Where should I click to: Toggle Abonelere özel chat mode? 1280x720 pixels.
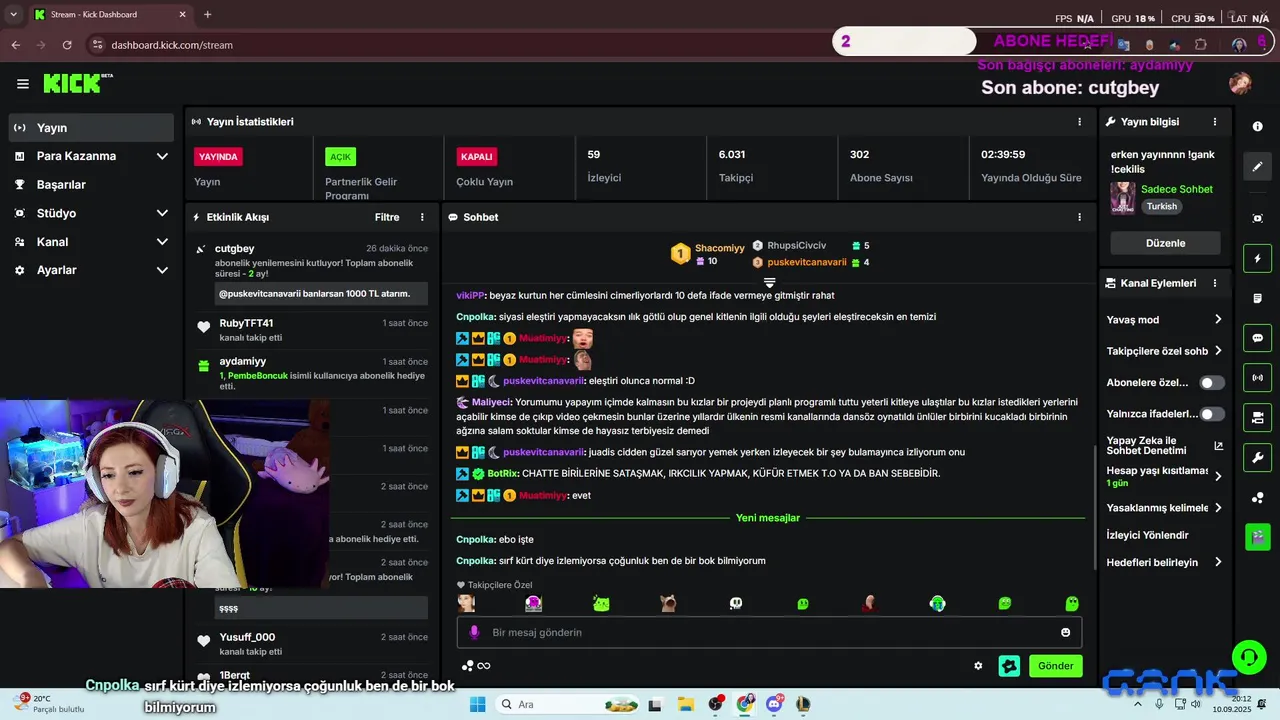pos(1212,382)
